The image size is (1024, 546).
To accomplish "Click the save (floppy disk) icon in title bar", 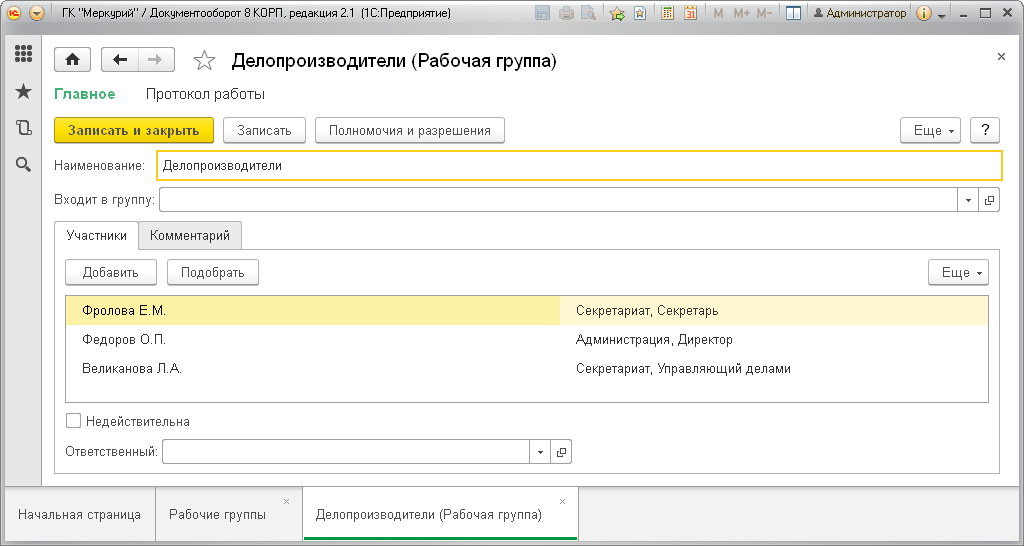I will click(x=542, y=13).
